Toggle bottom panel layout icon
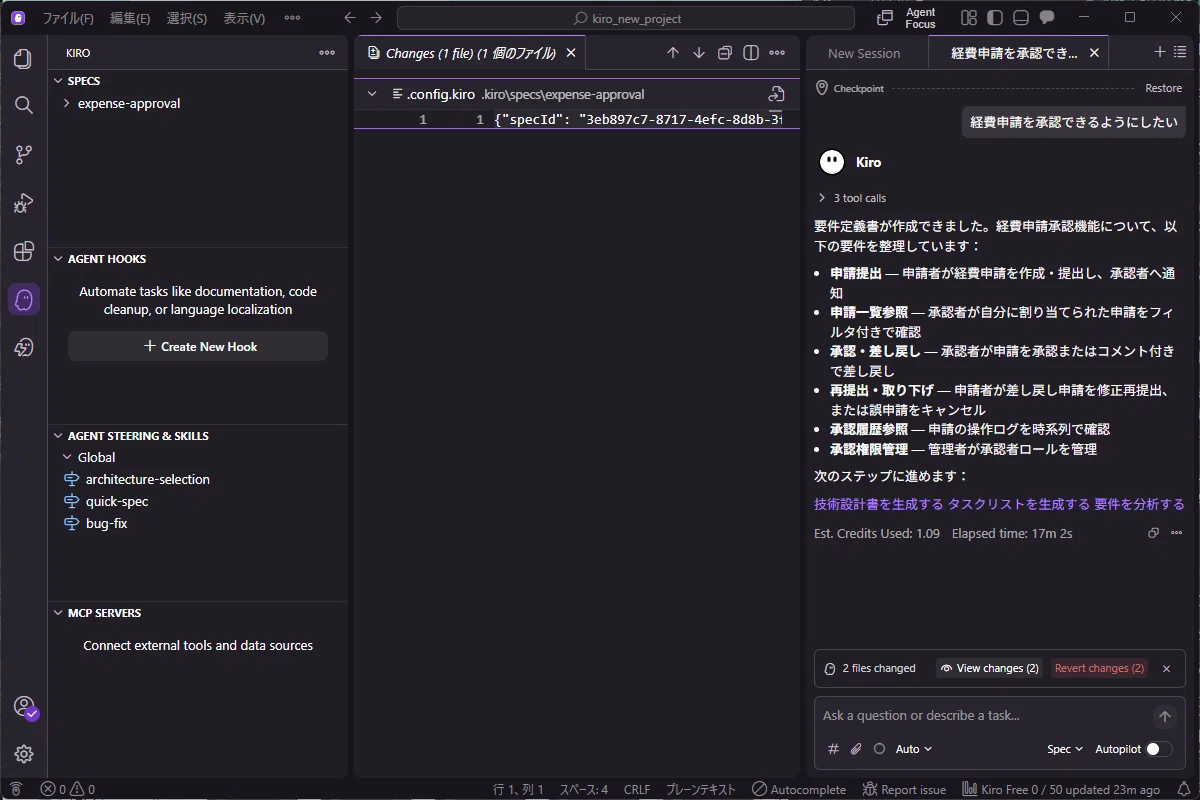Screen dimensions: 1200x800 [1020, 18]
